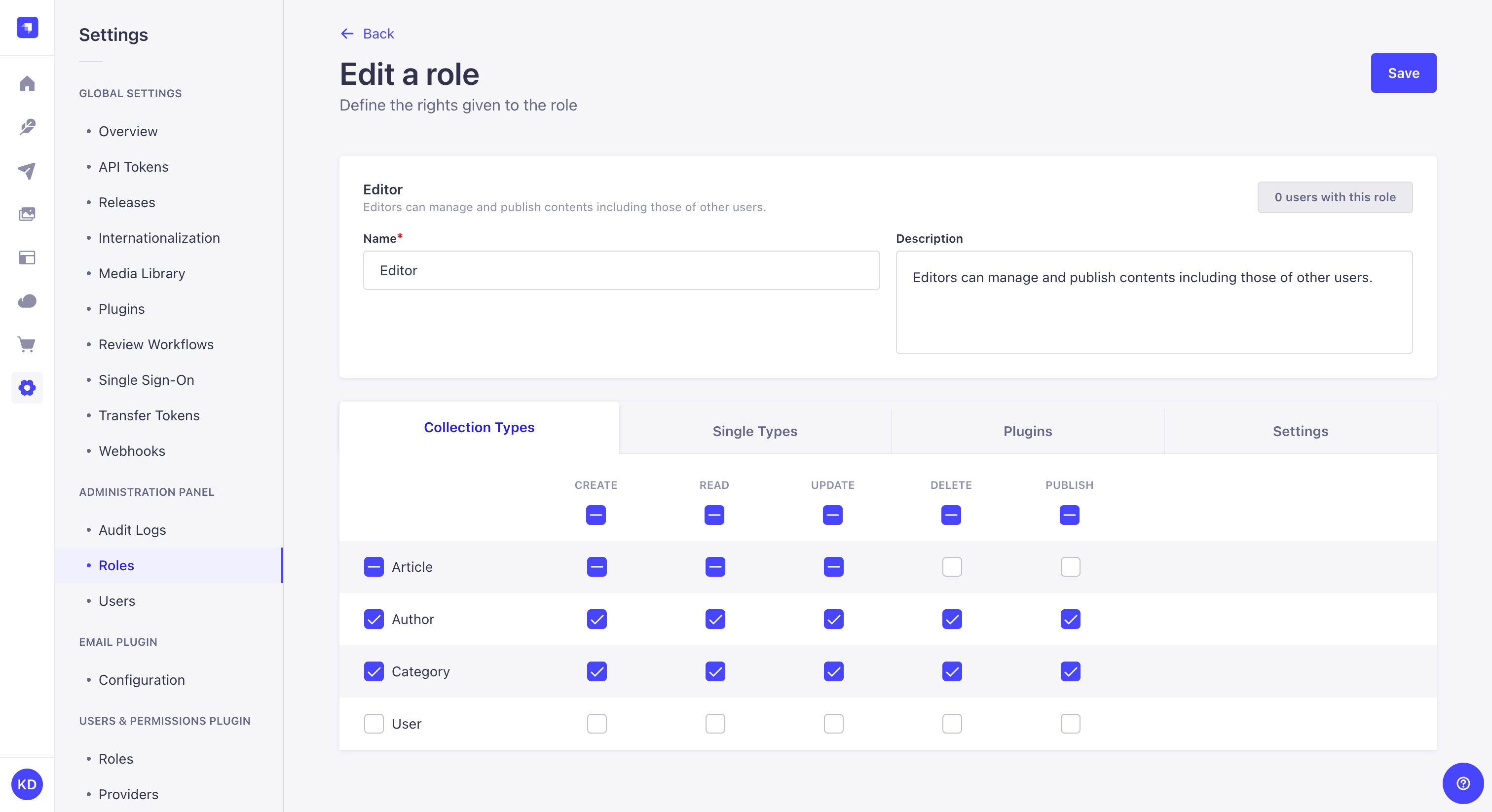
Task: Edit the role Name input field
Action: point(621,270)
